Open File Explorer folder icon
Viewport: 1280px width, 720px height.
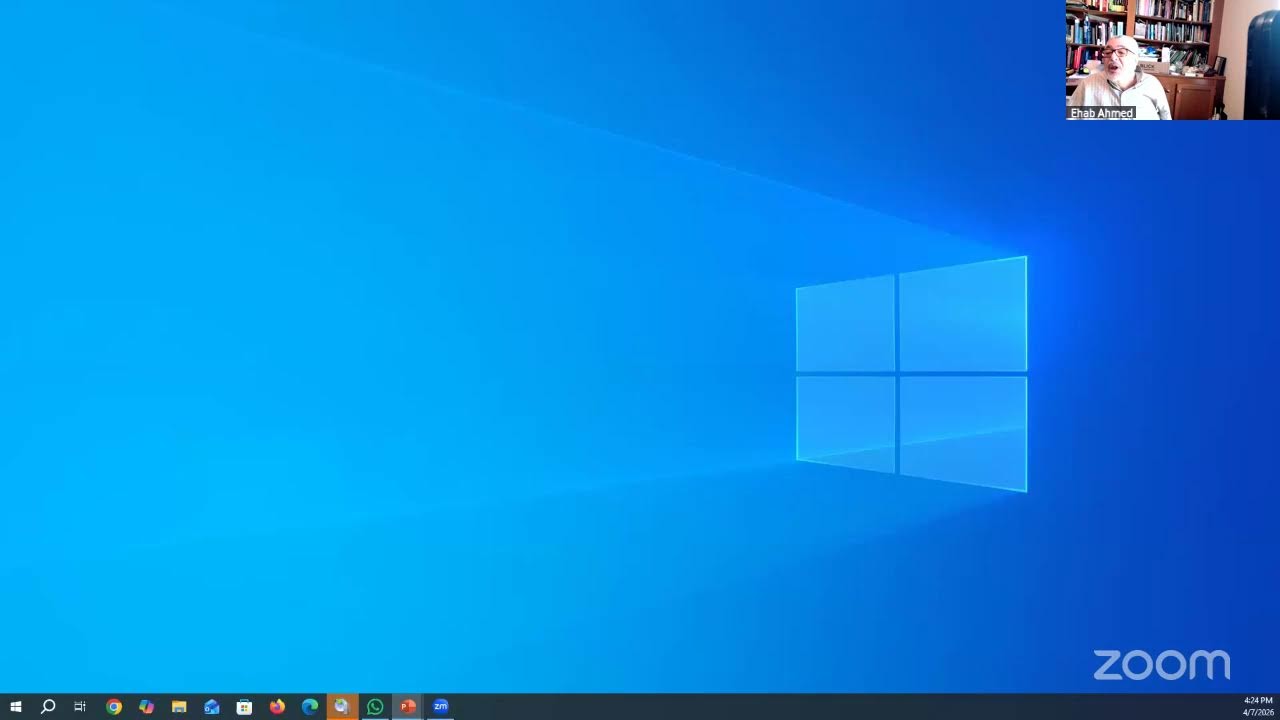pos(179,707)
